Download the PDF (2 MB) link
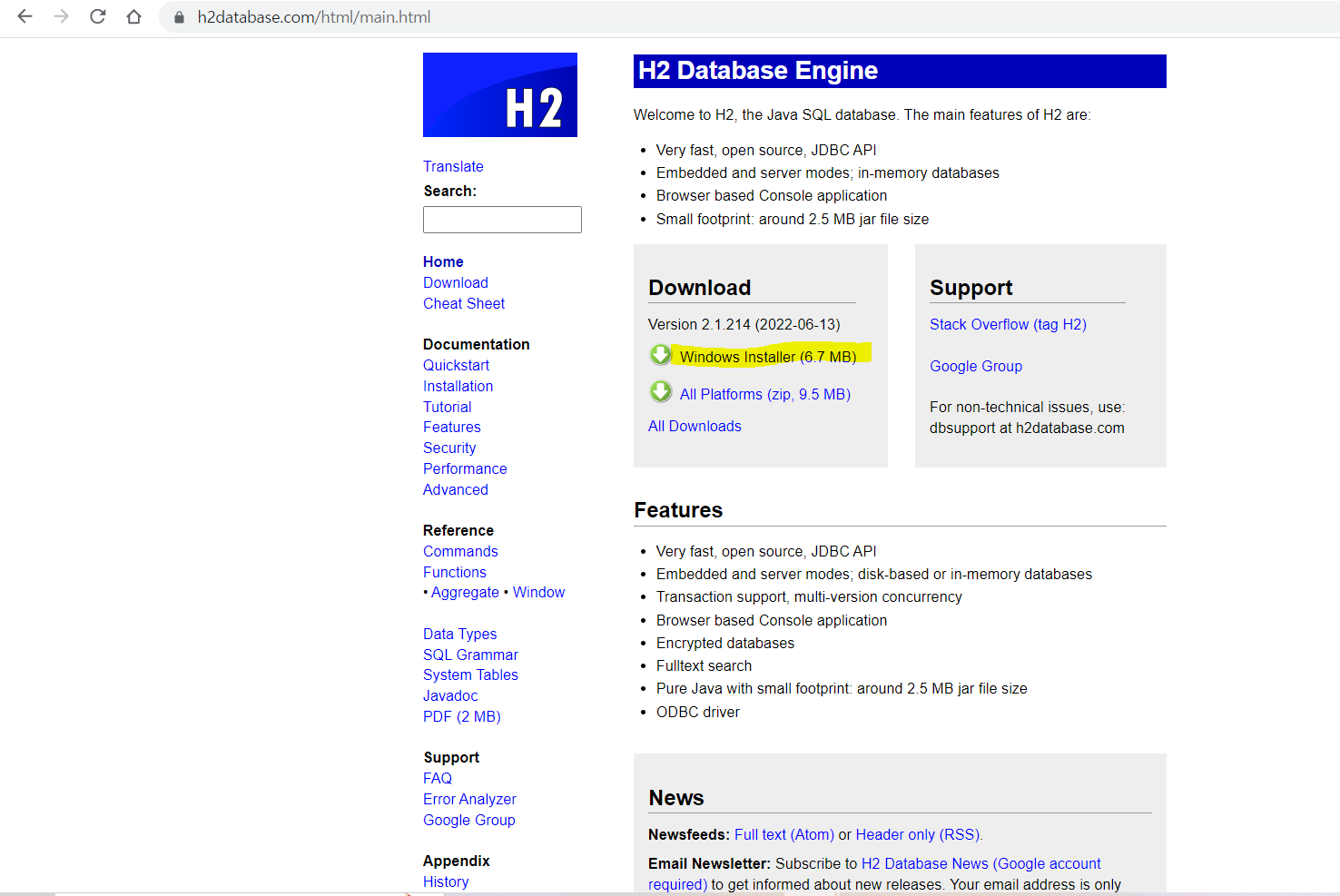The image size is (1340, 896). [x=462, y=716]
